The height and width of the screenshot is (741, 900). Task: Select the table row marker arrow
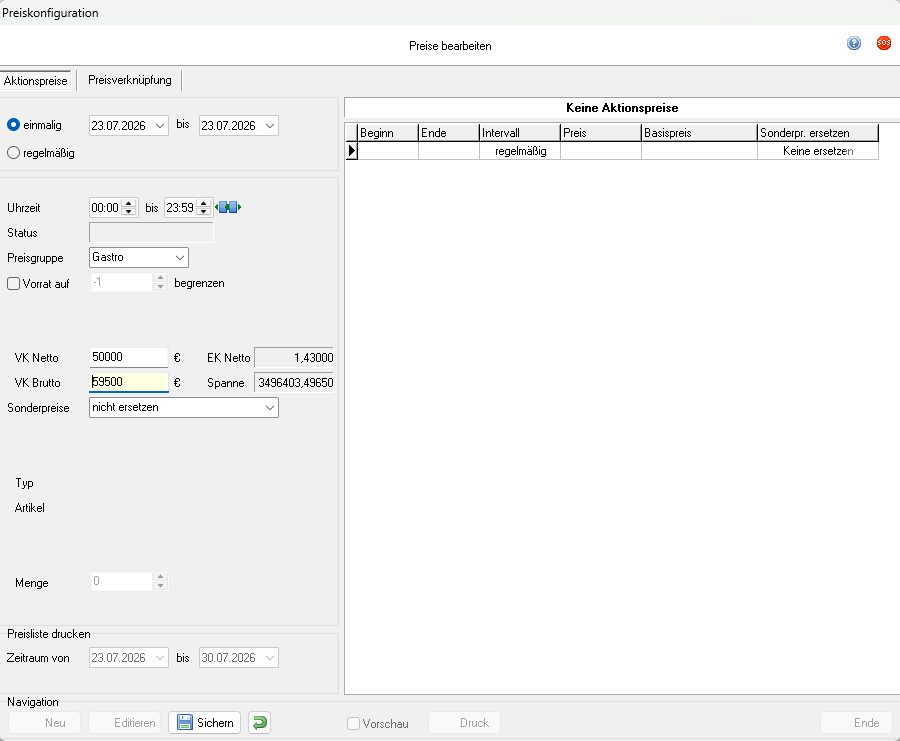351,151
